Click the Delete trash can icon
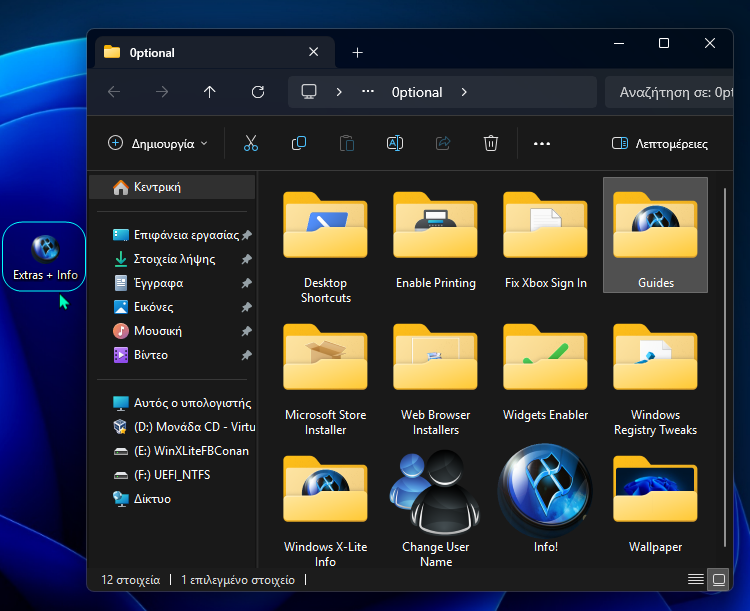The height and width of the screenshot is (611, 750). pyautogui.click(x=491, y=143)
